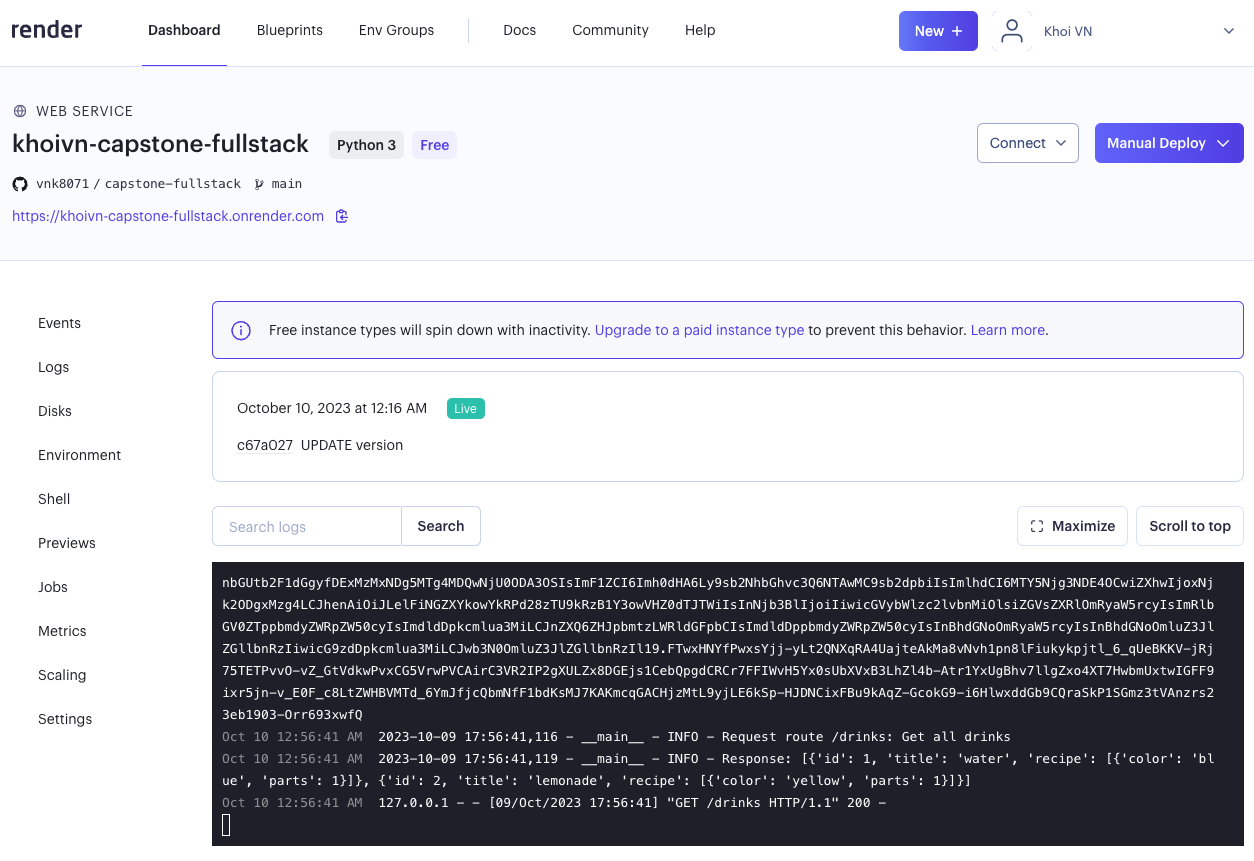Click the Python 3 badge
Image resolution: width=1254 pixels, height=861 pixels.
366,145
